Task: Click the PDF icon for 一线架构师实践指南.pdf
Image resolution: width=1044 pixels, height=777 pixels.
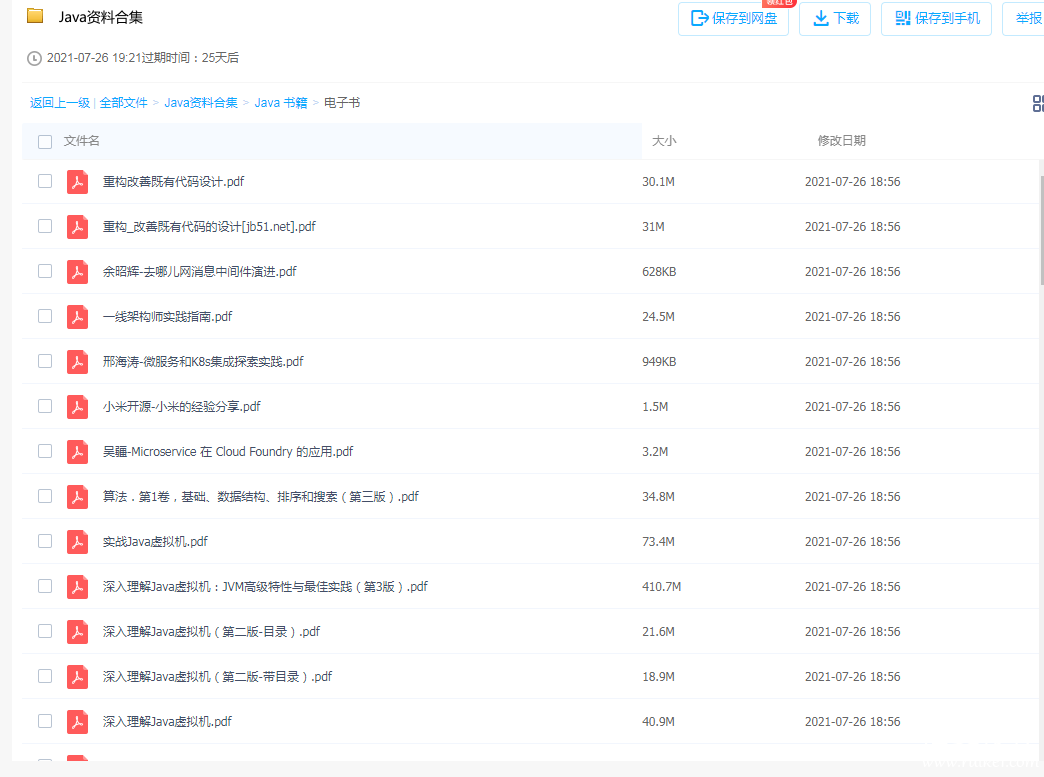Action: (77, 317)
